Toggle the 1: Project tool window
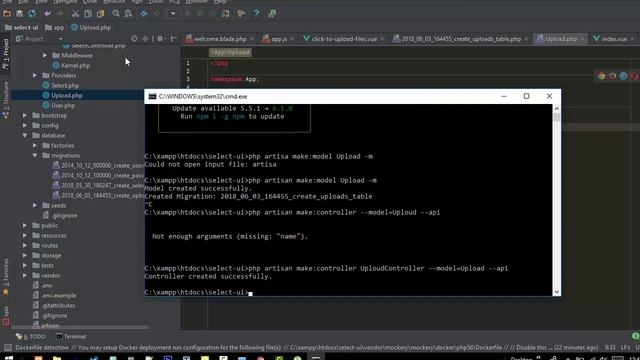The height and width of the screenshot is (360, 640). pos(5,54)
